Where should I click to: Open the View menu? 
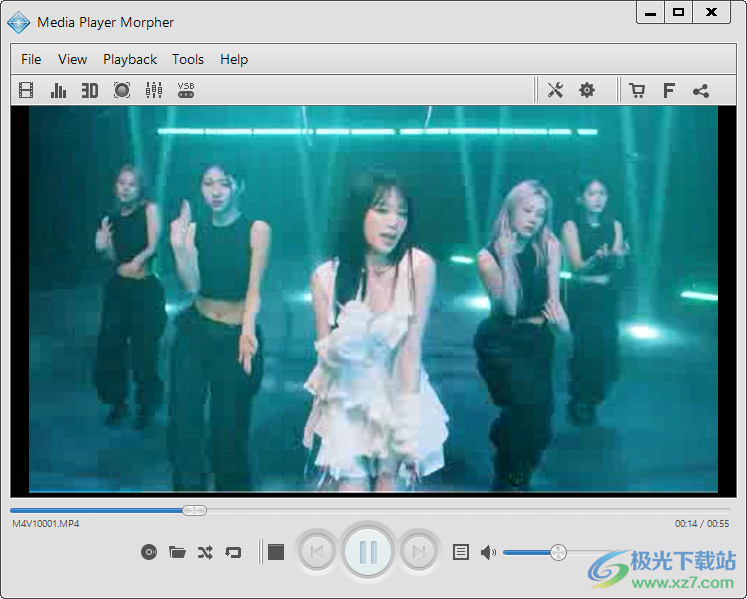tap(72, 60)
